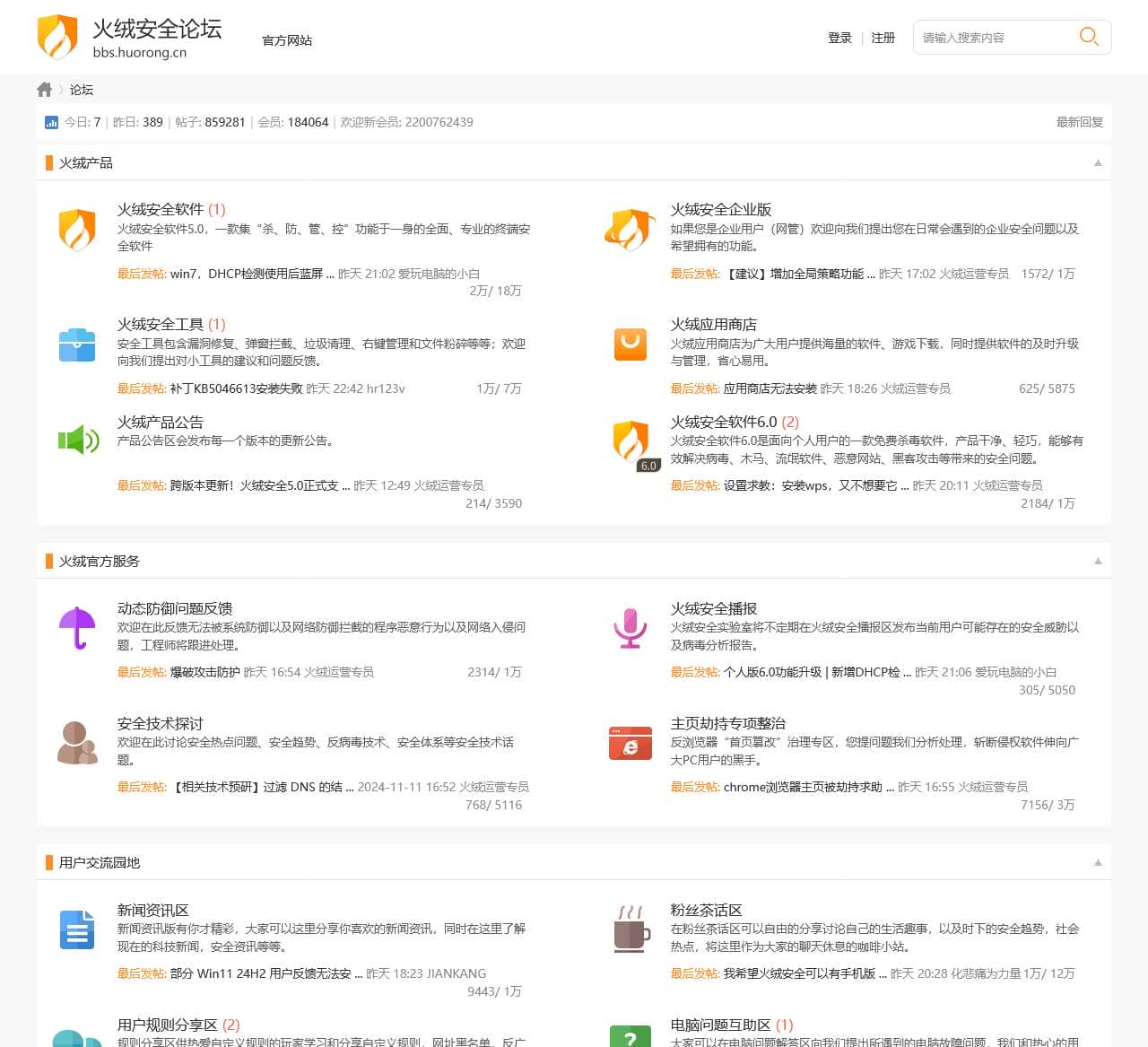
Task: Open the statistics bar chart icon
Action: (51, 122)
